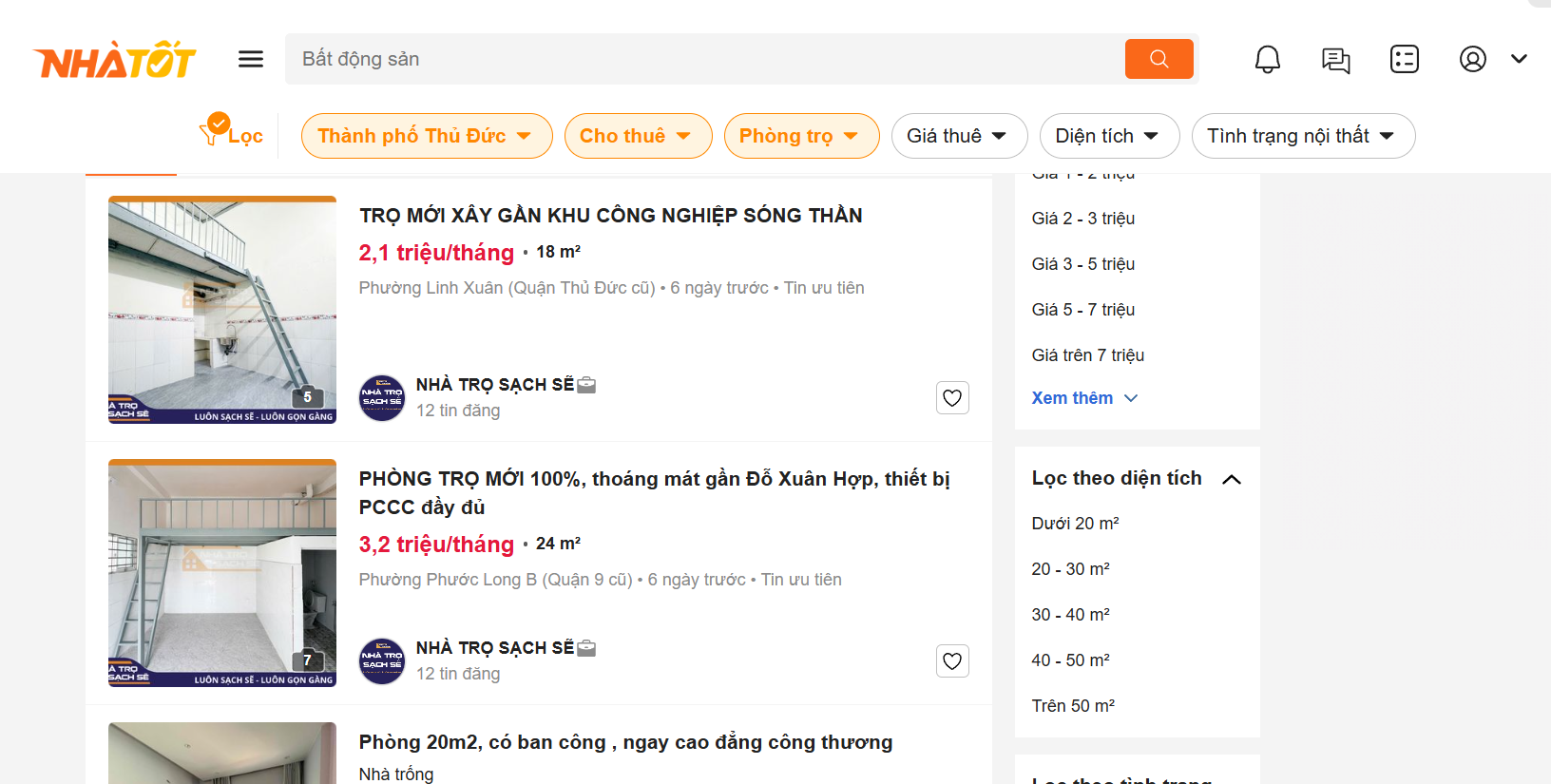Open seller name on Sóng Thần listing

click(494, 385)
